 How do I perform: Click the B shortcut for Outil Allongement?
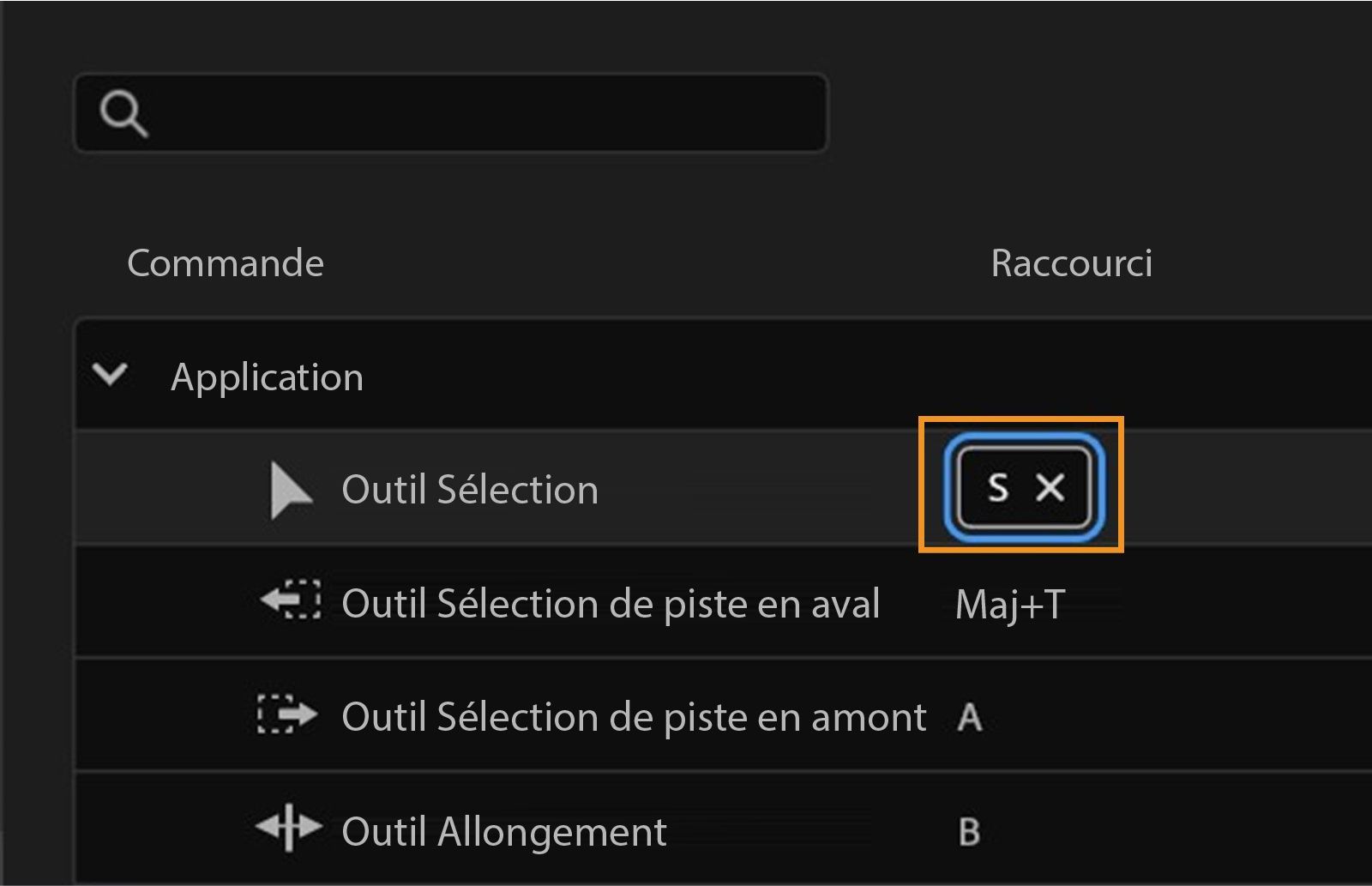(967, 830)
